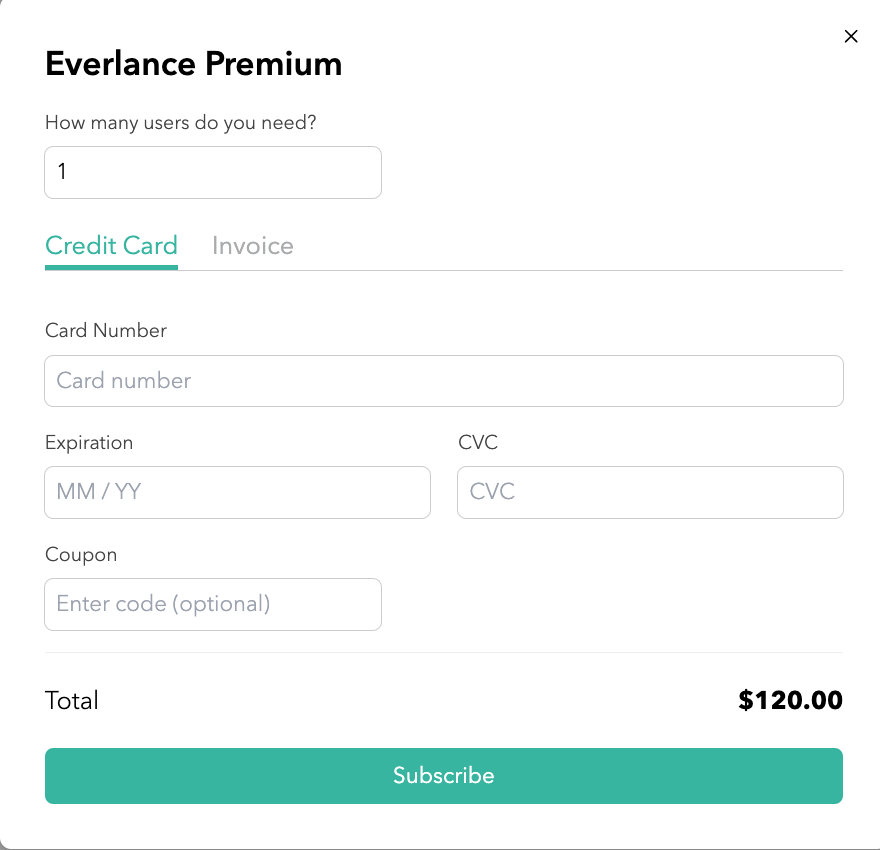This screenshot has height=850, width=880.
Task: Click the CVC label above the field
Action: click(x=478, y=442)
